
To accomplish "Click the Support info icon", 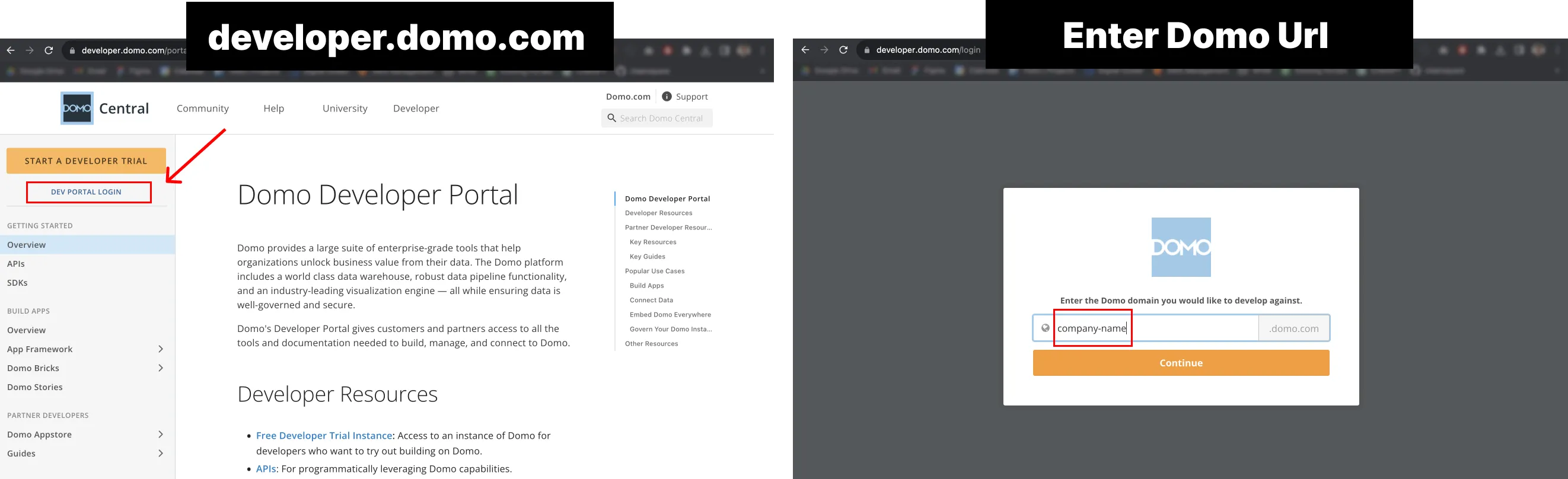I will 667,96.
